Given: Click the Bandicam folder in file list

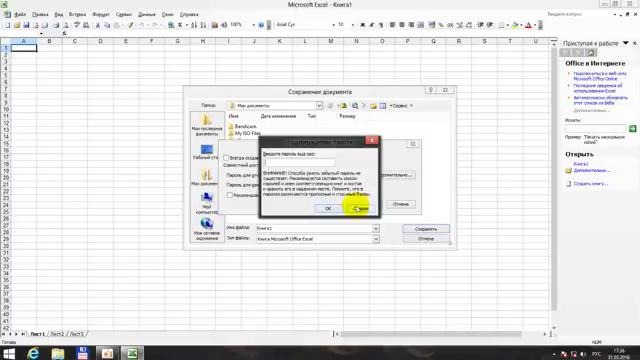Looking at the screenshot, I should click(x=242, y=127).
